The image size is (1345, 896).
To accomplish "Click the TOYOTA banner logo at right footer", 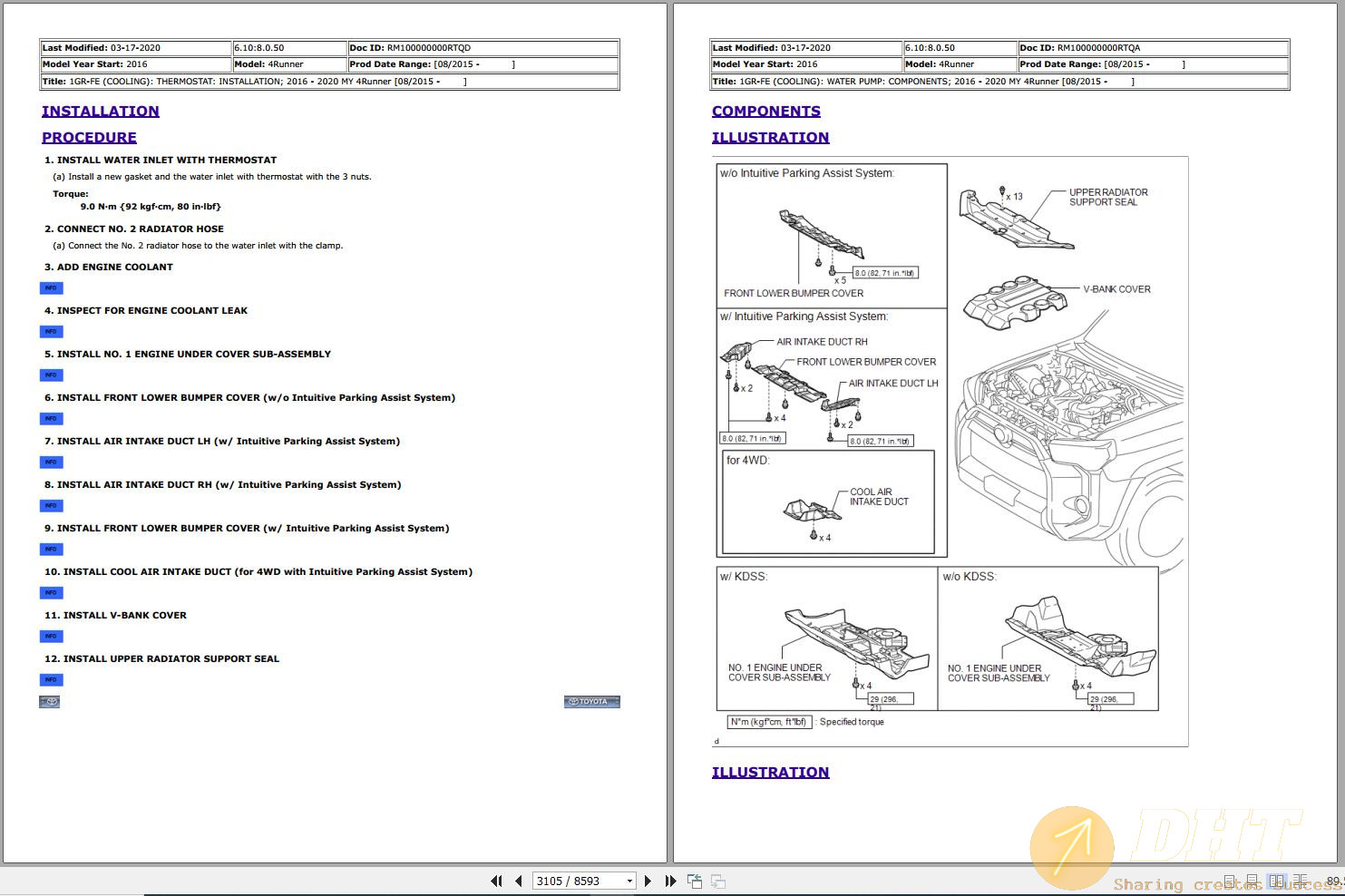I will pyautogui.click(x=591, y=702).
